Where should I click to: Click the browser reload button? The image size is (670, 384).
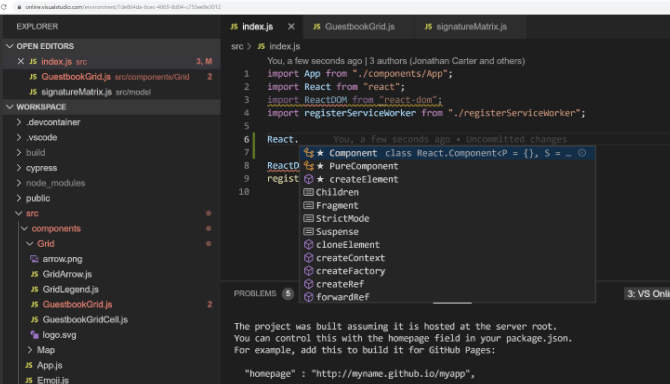4,7
